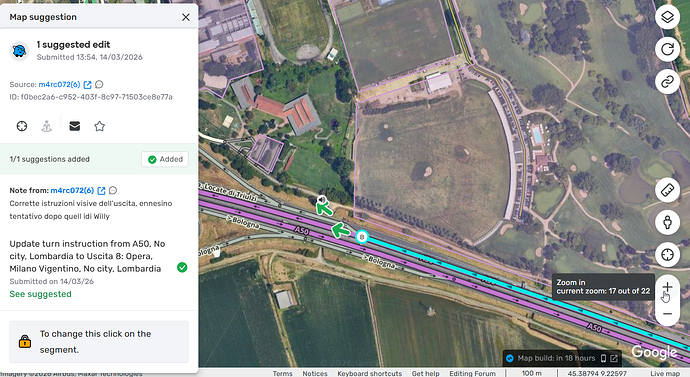Open Keyboard shortcuts in footer
690x377 pixels.
coord(370,373)
